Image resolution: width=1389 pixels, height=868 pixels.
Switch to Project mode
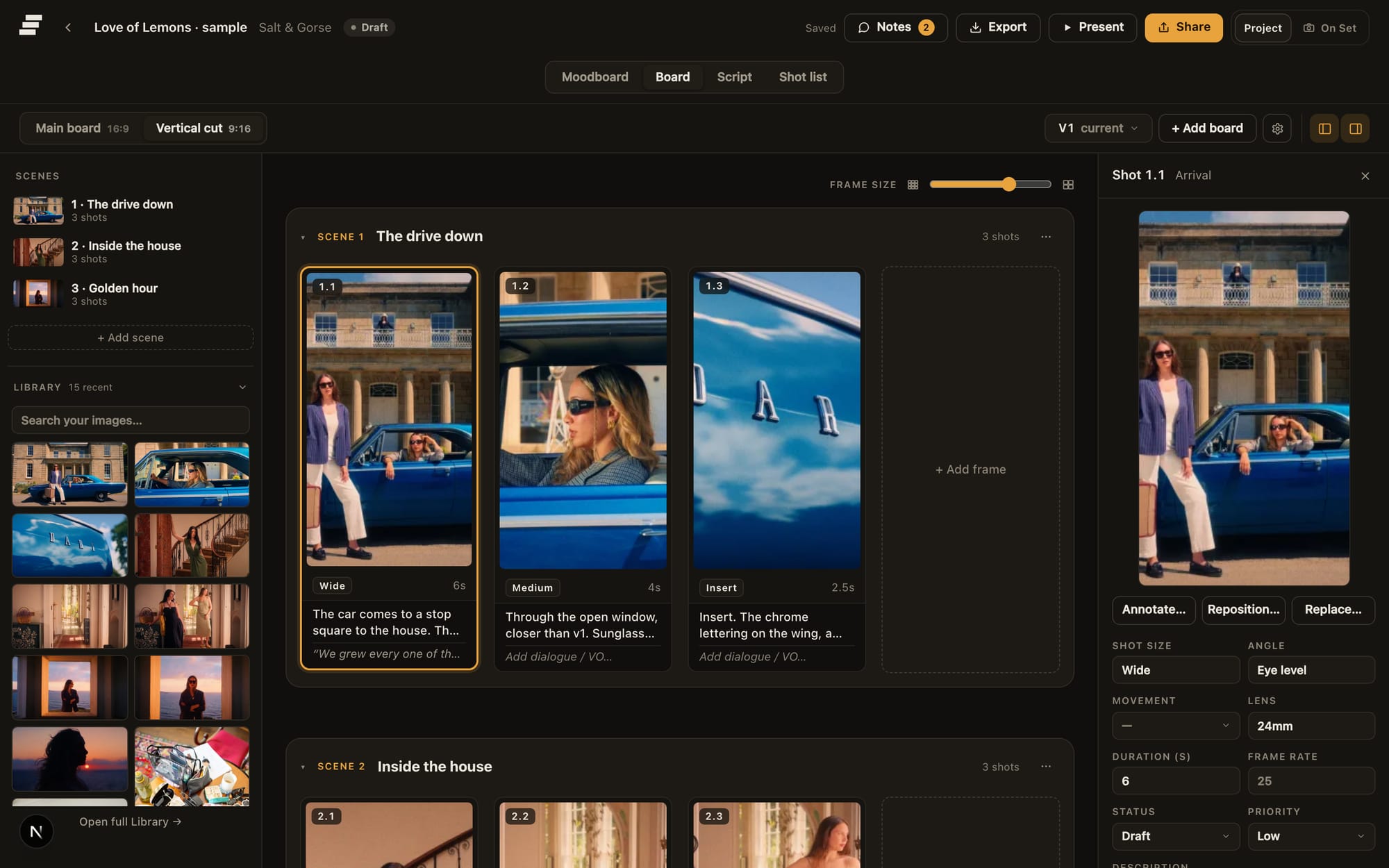click(1263, 28)
